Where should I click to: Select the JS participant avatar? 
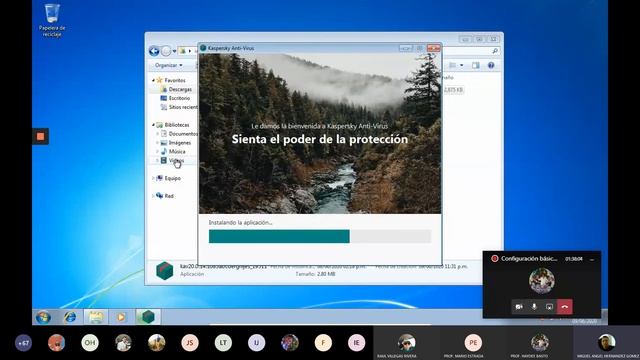[x=190, y=343]
